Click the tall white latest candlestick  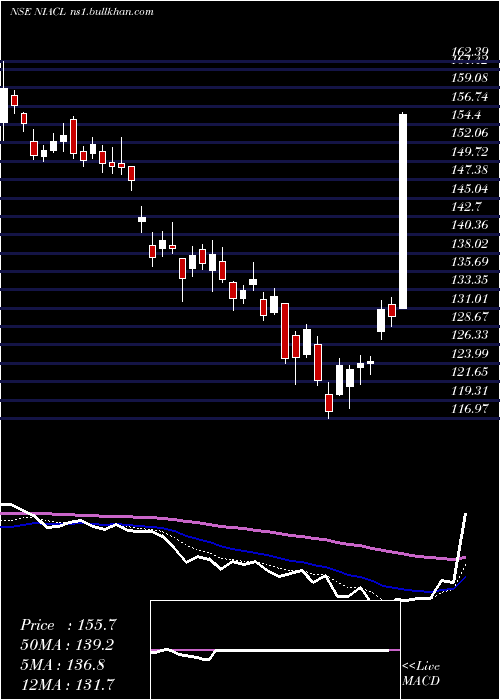click(403, 211)
